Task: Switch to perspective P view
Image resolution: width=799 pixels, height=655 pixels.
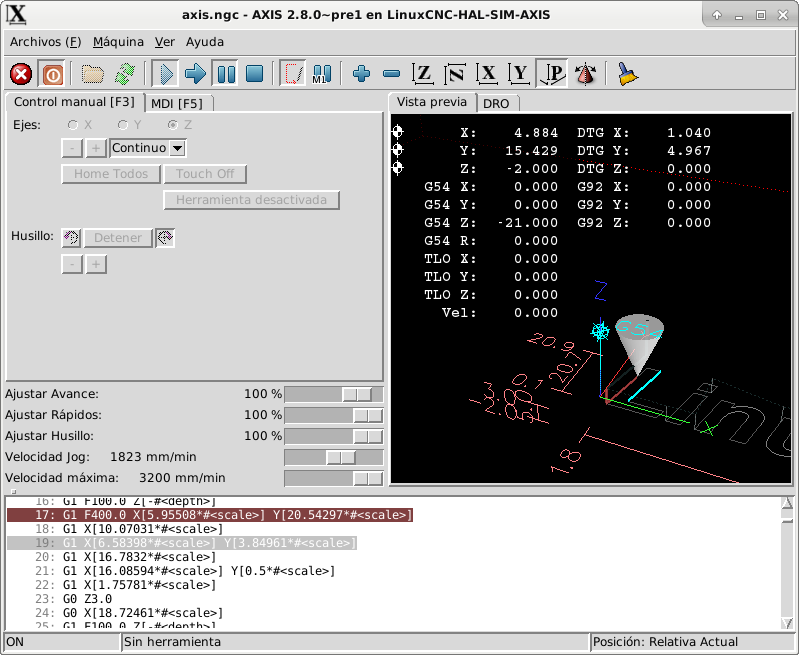Action: pos(553,74)
